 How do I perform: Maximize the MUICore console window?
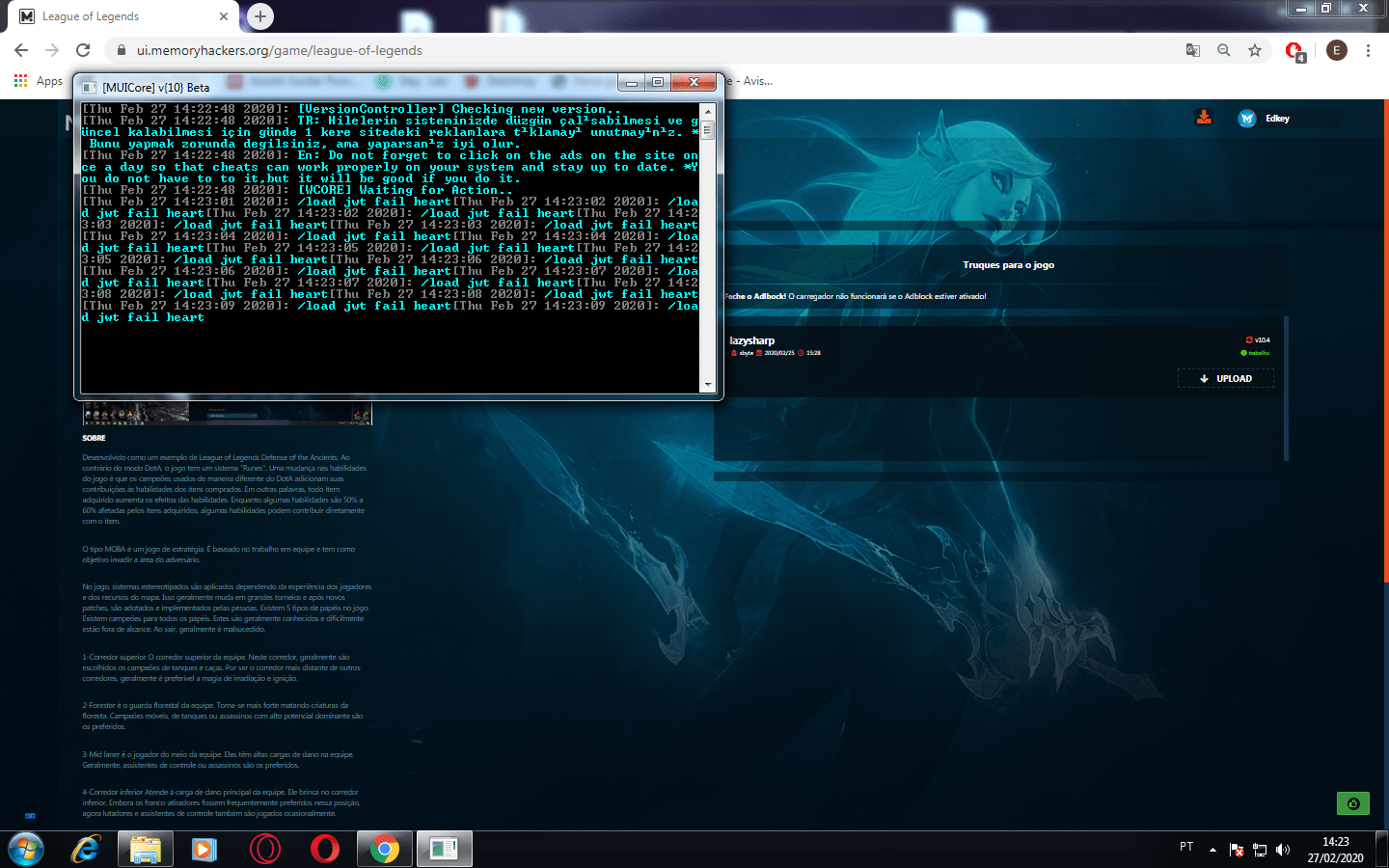[x=658, y=84]
